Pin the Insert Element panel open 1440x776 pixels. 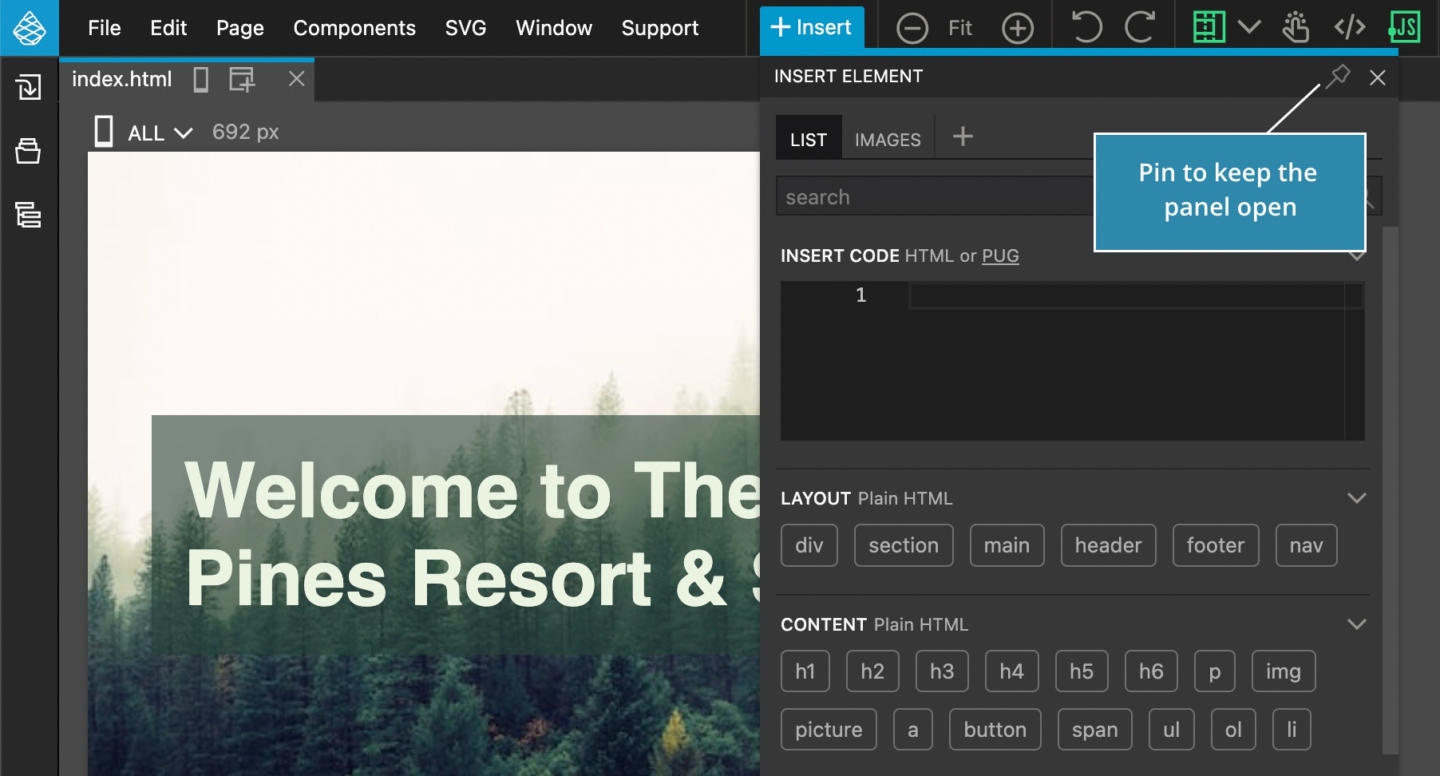click(1337, 77)
